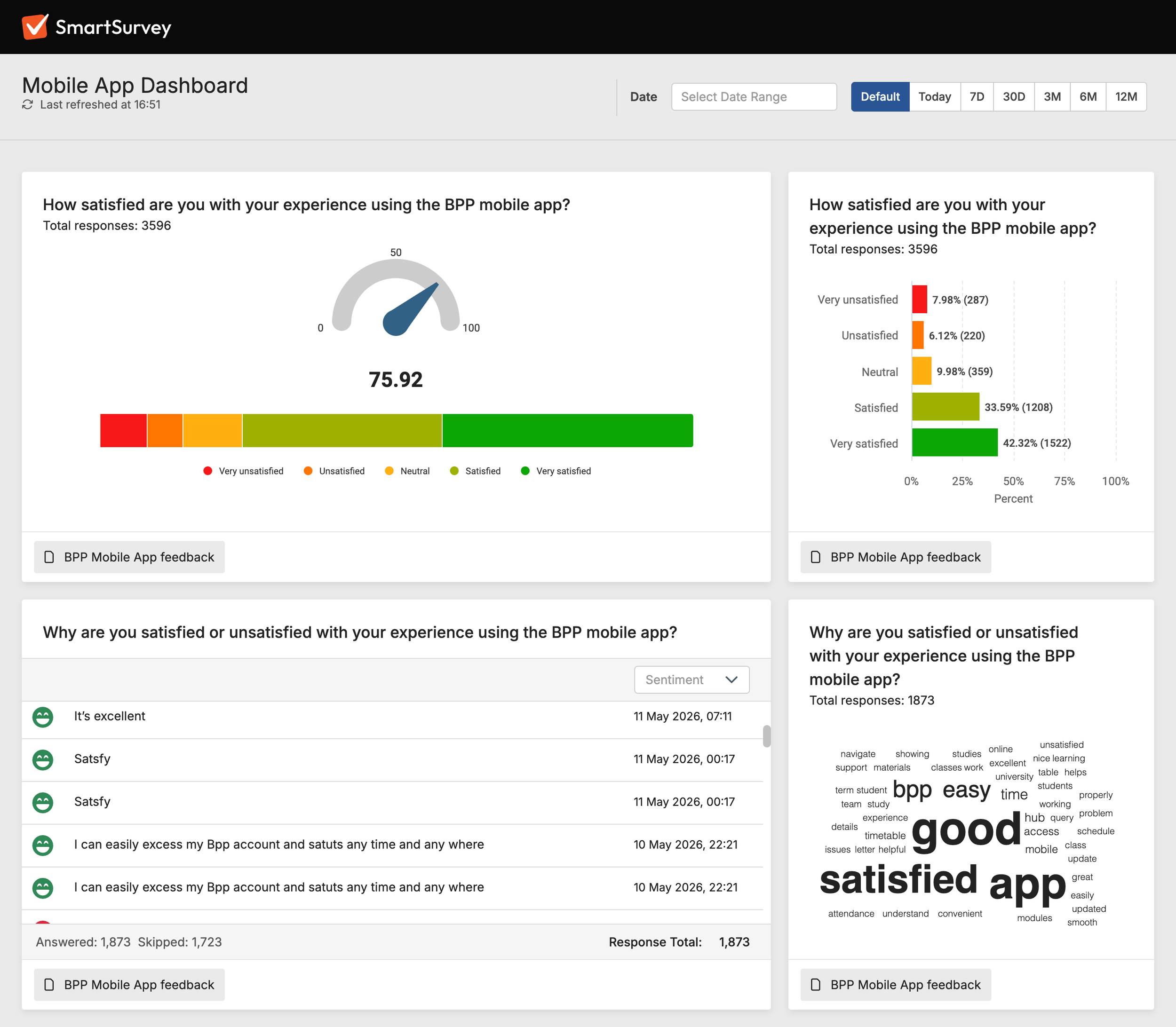
Task: Open the Sentiment dropdown
Action: (691, 679)
